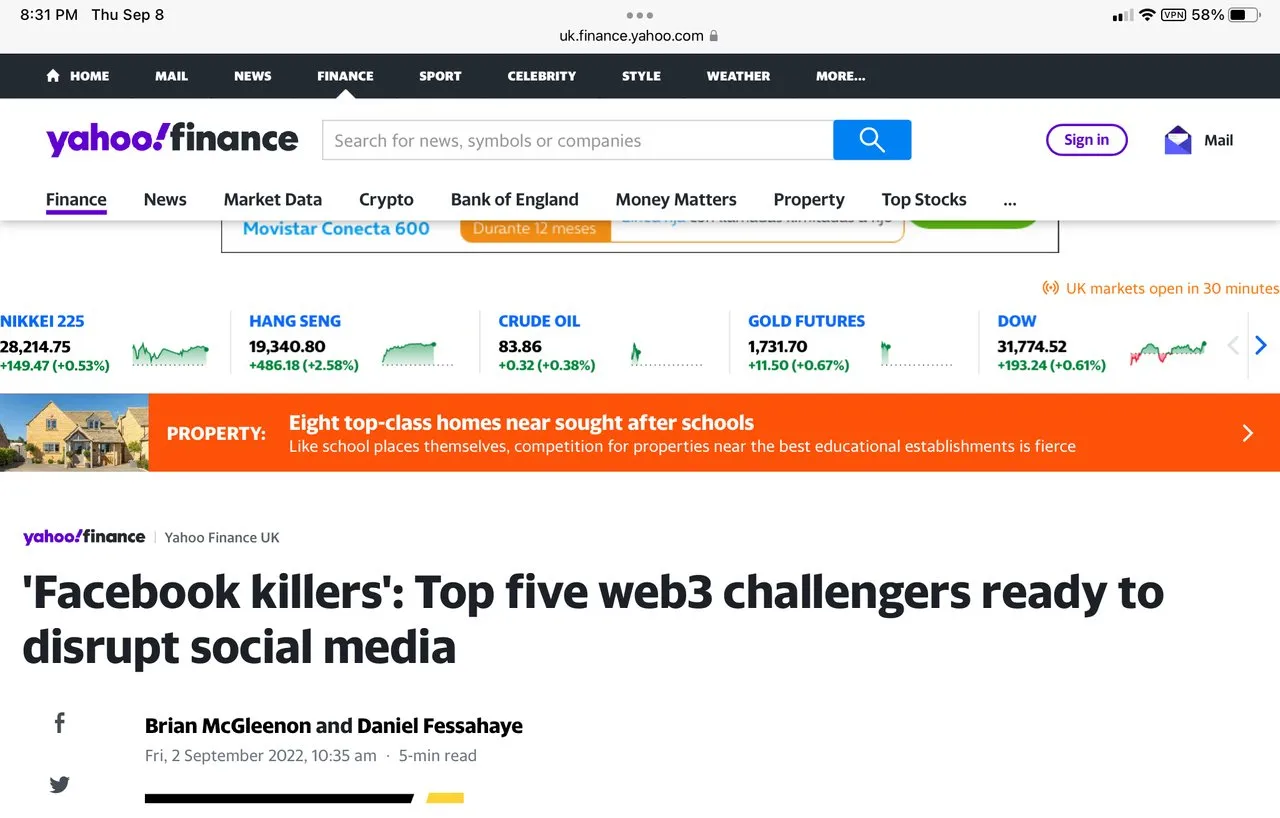Open Eight top-class homes property headline
Screen dimensions: 1280x818
[521, 422]
